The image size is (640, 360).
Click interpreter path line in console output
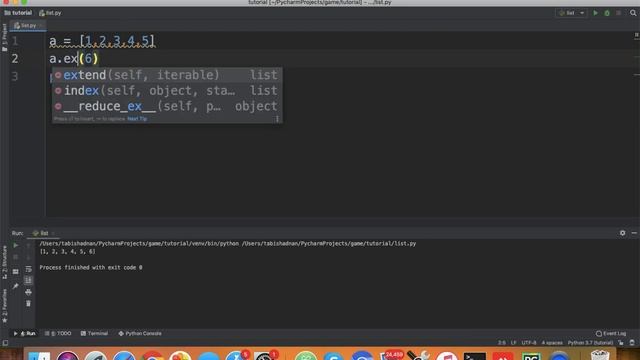[228, 244]
